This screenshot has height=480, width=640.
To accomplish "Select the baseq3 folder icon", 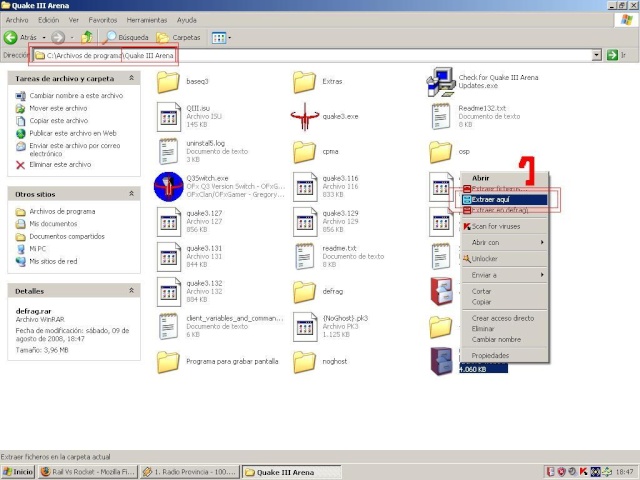I will 168,82.
